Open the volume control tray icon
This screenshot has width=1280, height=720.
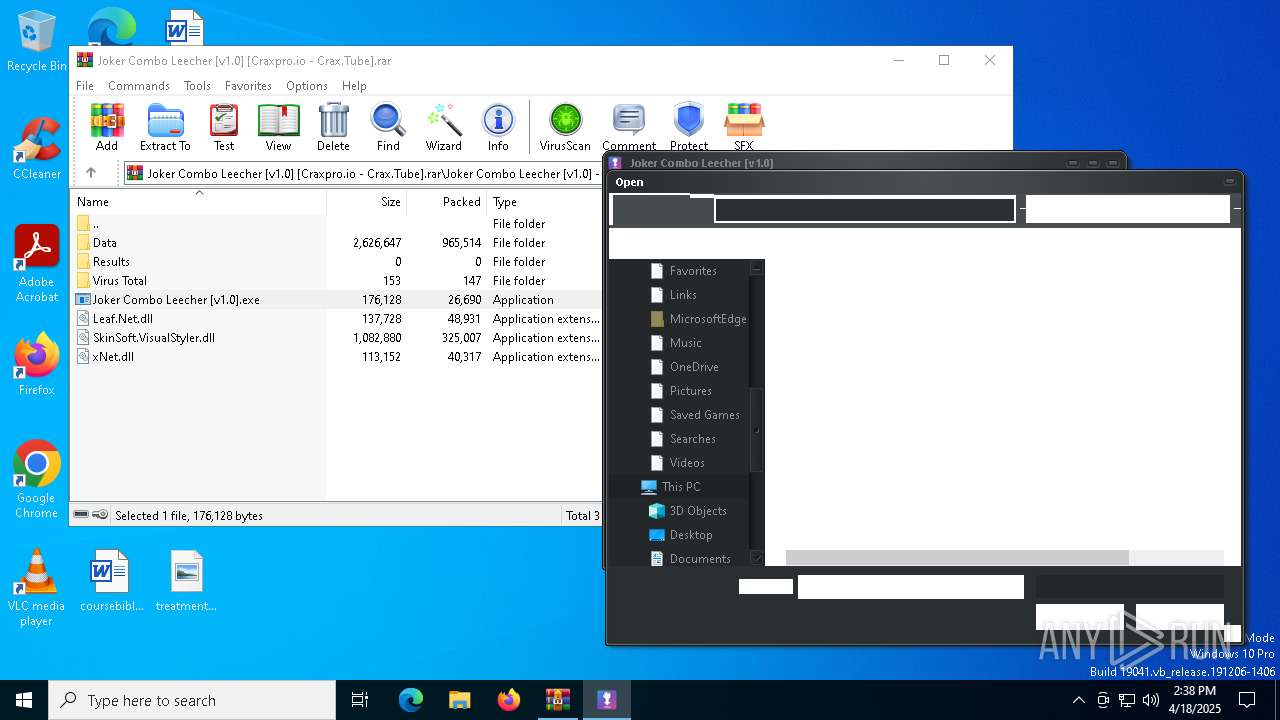pos(1150,700)
